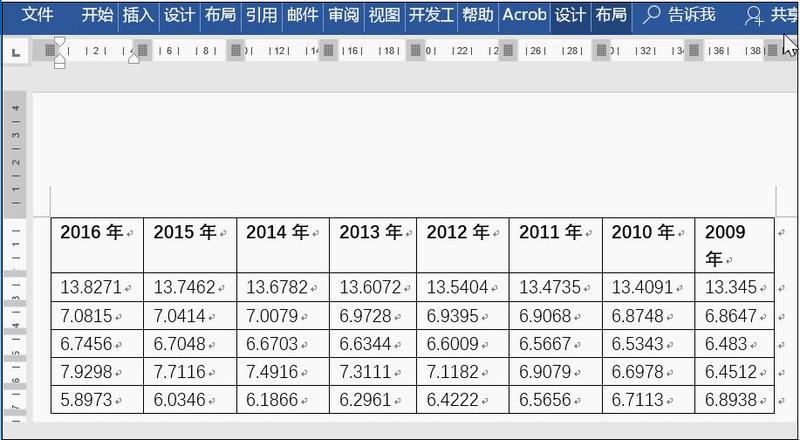800x440 pixels.
Task: Open the 引用 ribbon tab
Action: click(x=262, y=15)
